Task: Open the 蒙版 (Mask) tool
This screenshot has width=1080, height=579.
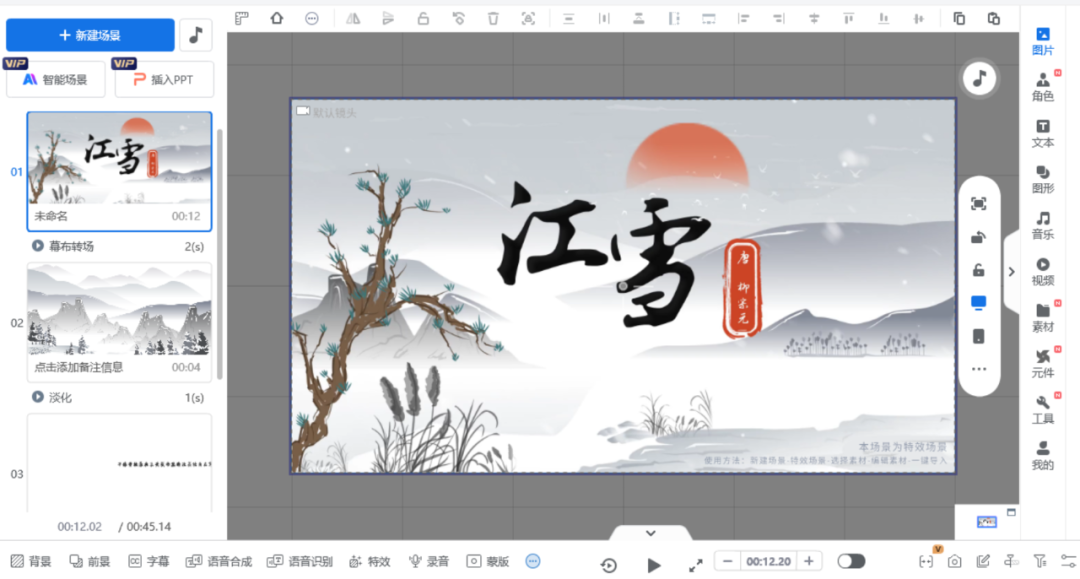Action: (487, 561)
